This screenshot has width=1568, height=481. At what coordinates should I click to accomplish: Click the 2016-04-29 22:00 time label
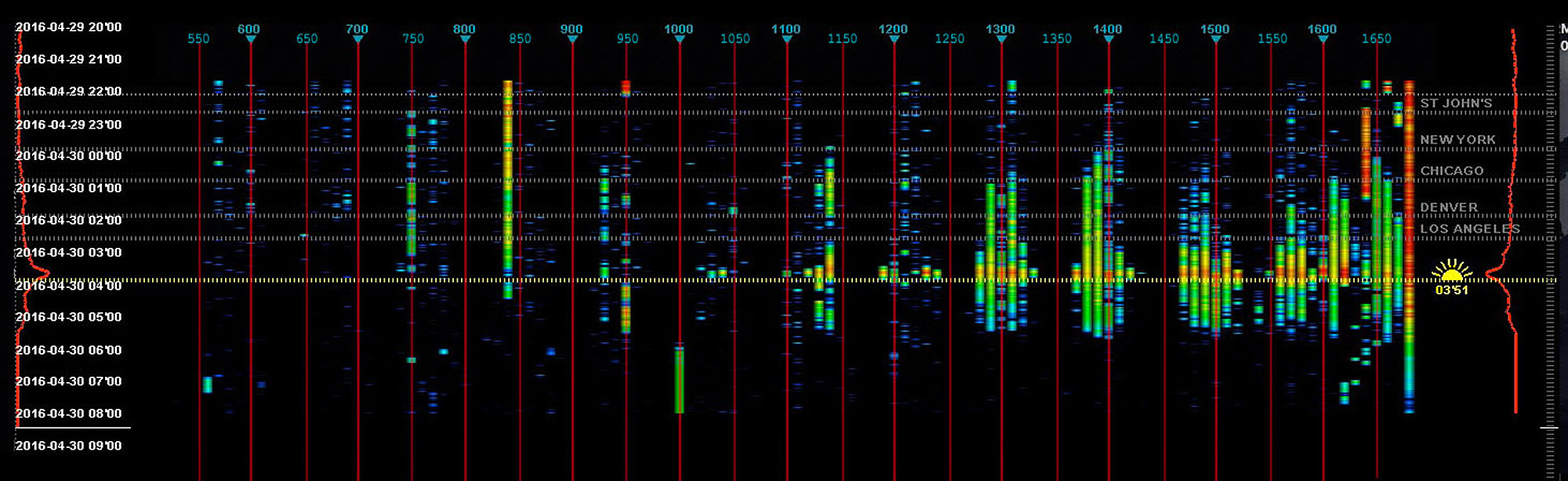click(x=68, y=92)
